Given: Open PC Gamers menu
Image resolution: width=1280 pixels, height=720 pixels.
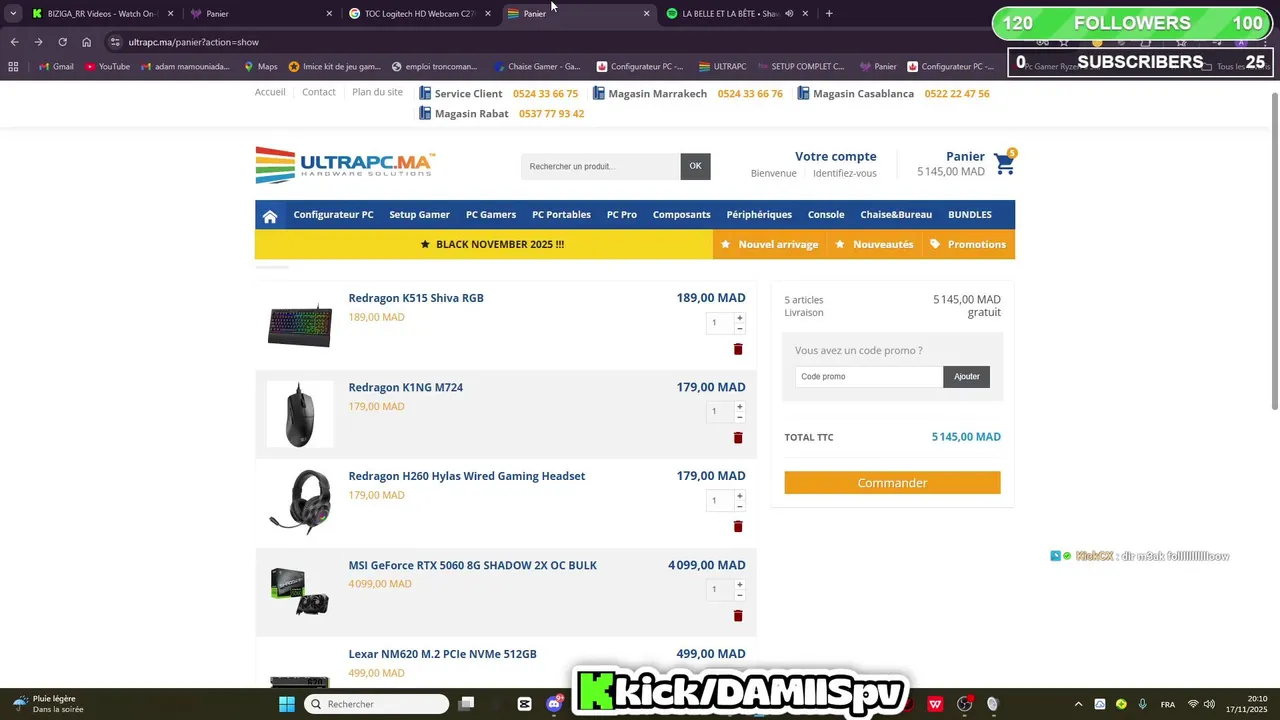Looking at the screenshot, I should pyautogui.click(x=491, y=215).
